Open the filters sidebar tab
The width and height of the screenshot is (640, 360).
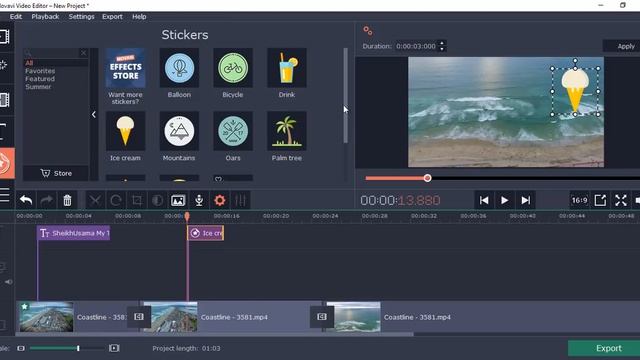click(4, 65)
